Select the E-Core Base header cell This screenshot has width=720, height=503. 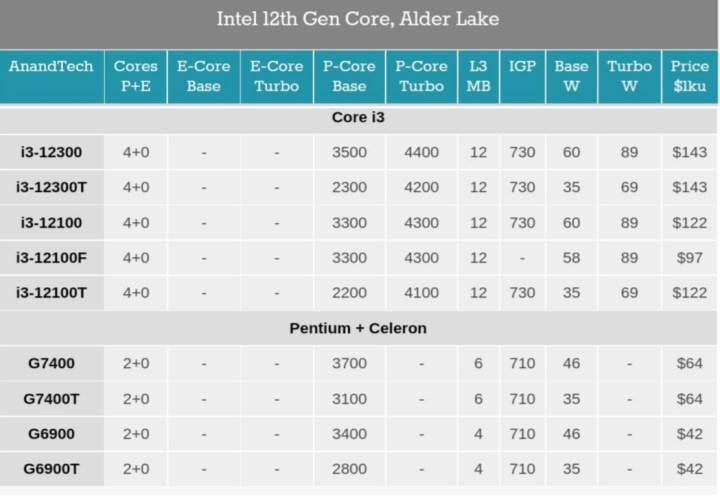[204, 75]
